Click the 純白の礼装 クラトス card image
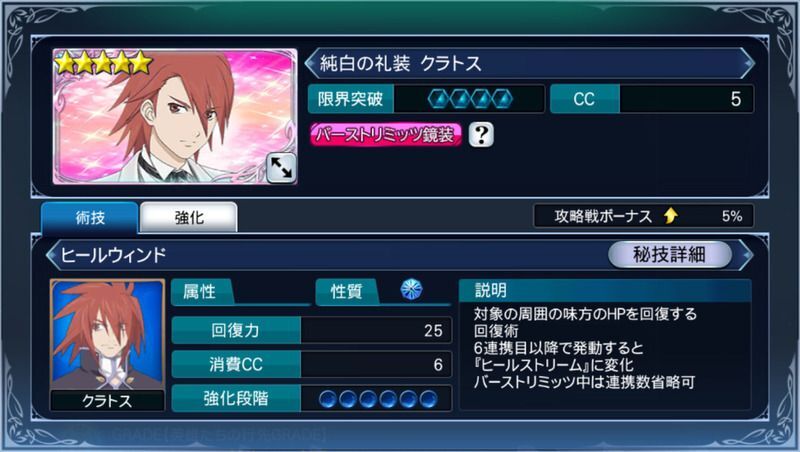Image resolution: width=800 pixels, height=452 pixels. 175,116
